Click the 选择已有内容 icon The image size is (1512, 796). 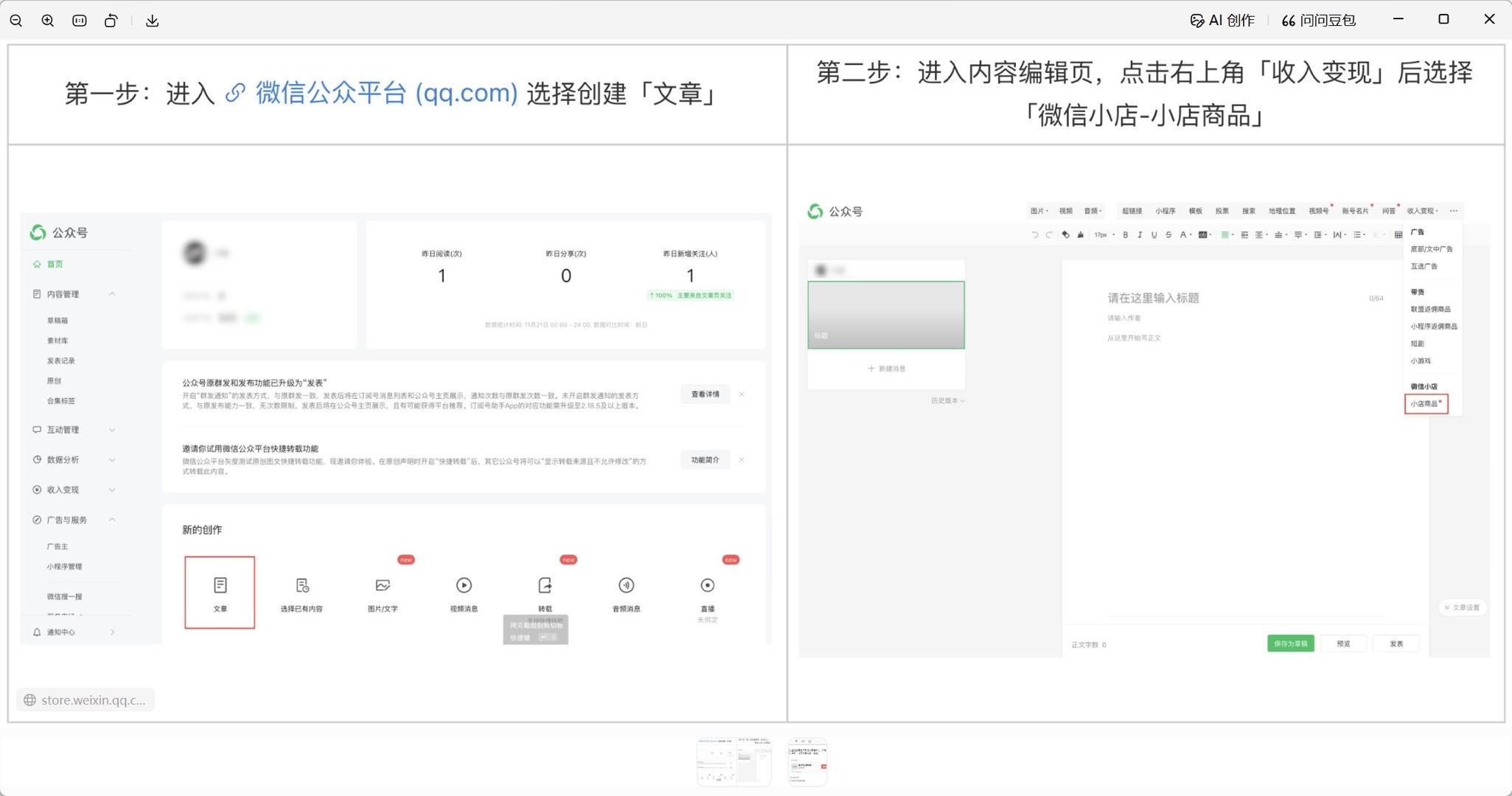coord(302,585)
